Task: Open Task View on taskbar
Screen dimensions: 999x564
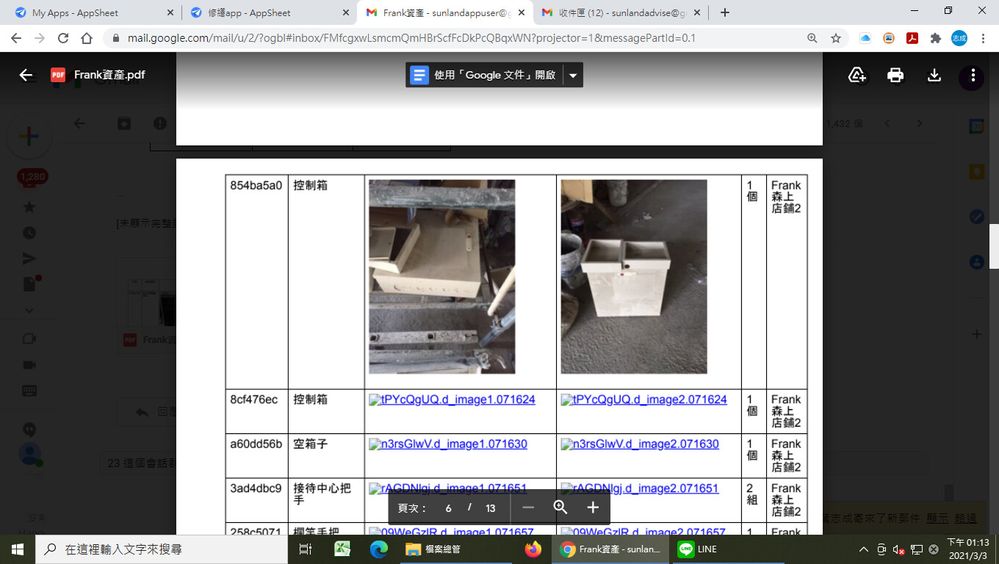Action: coord(305,549)
